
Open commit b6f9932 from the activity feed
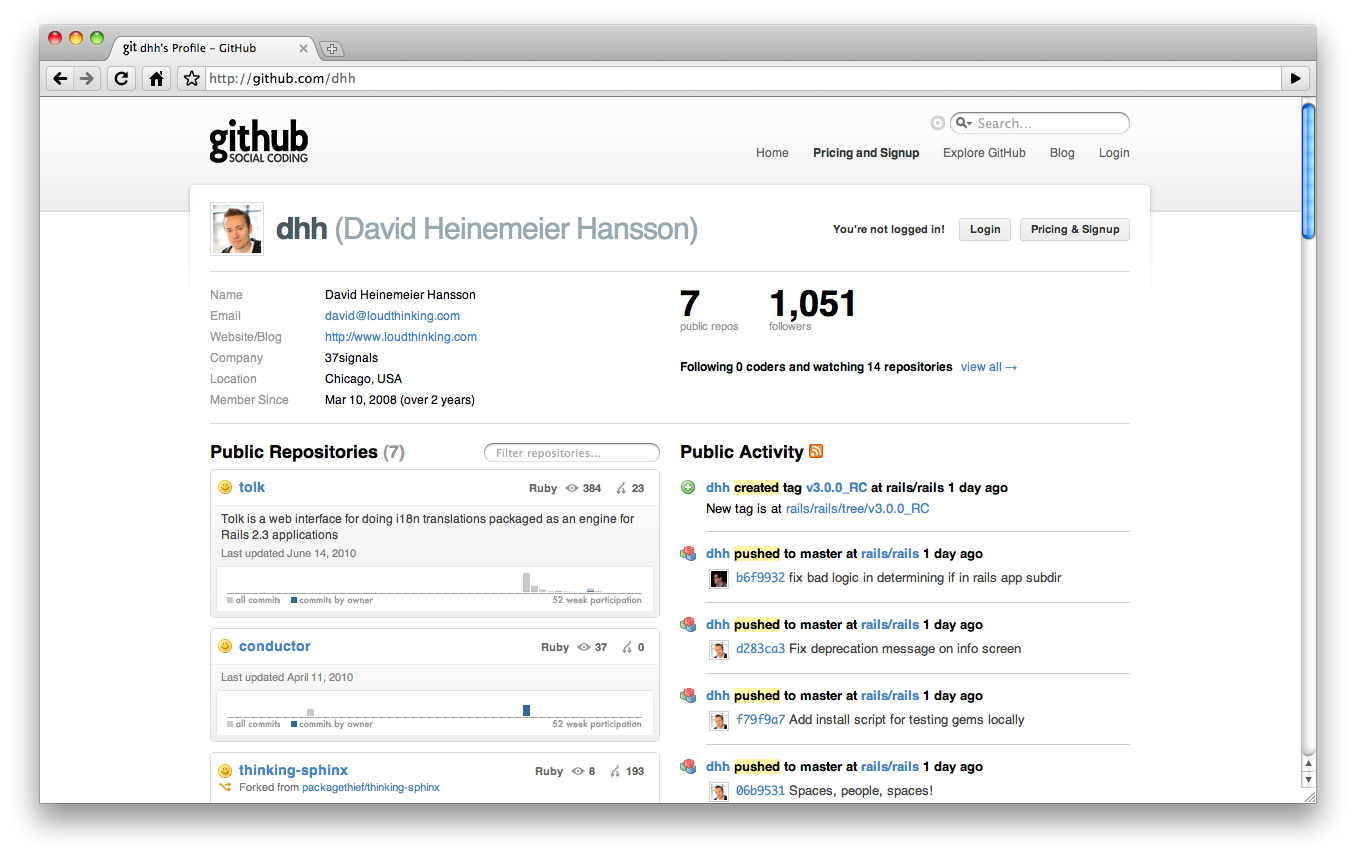tap(762, 577)
